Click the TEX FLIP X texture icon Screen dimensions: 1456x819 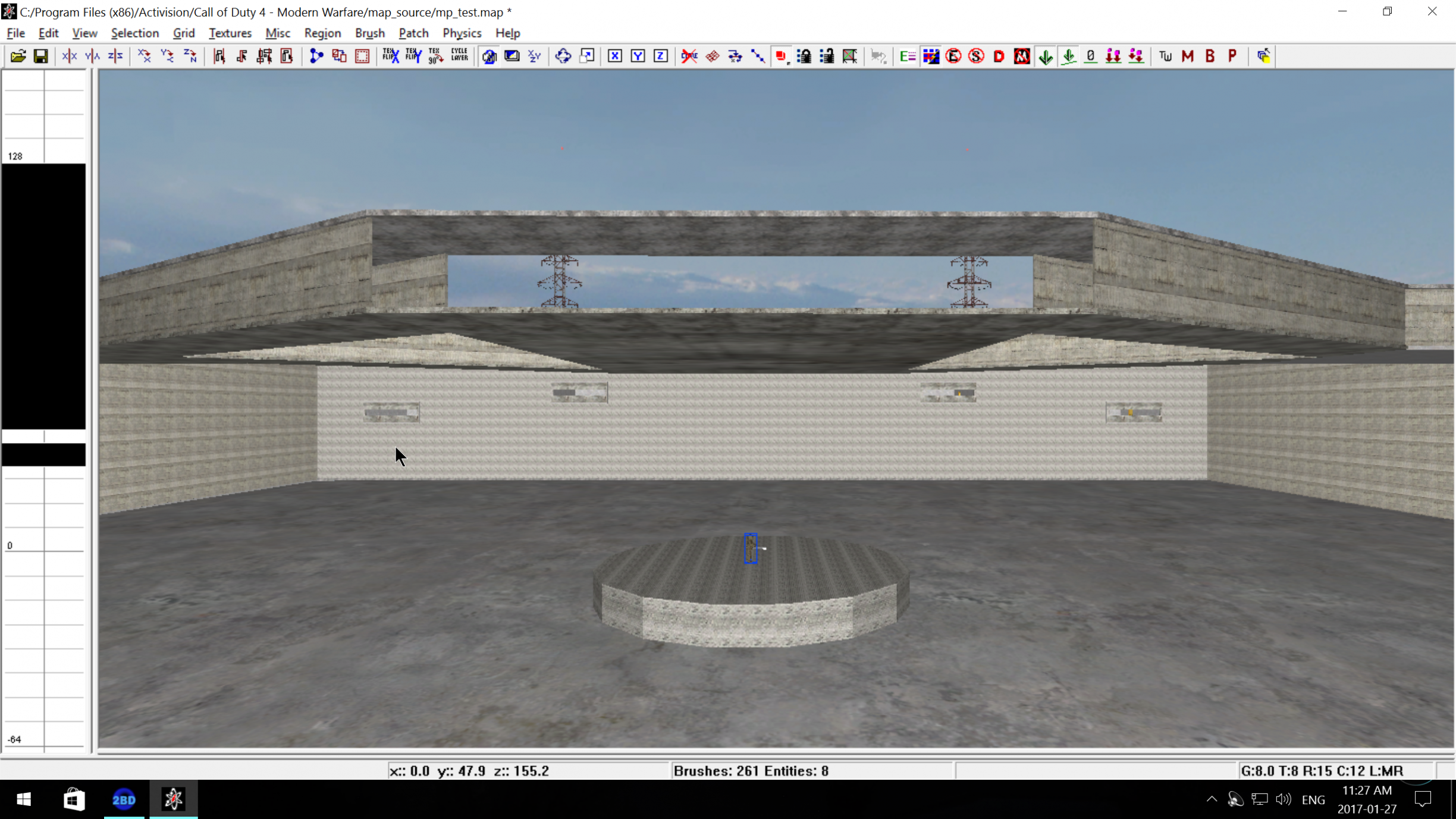391,56
